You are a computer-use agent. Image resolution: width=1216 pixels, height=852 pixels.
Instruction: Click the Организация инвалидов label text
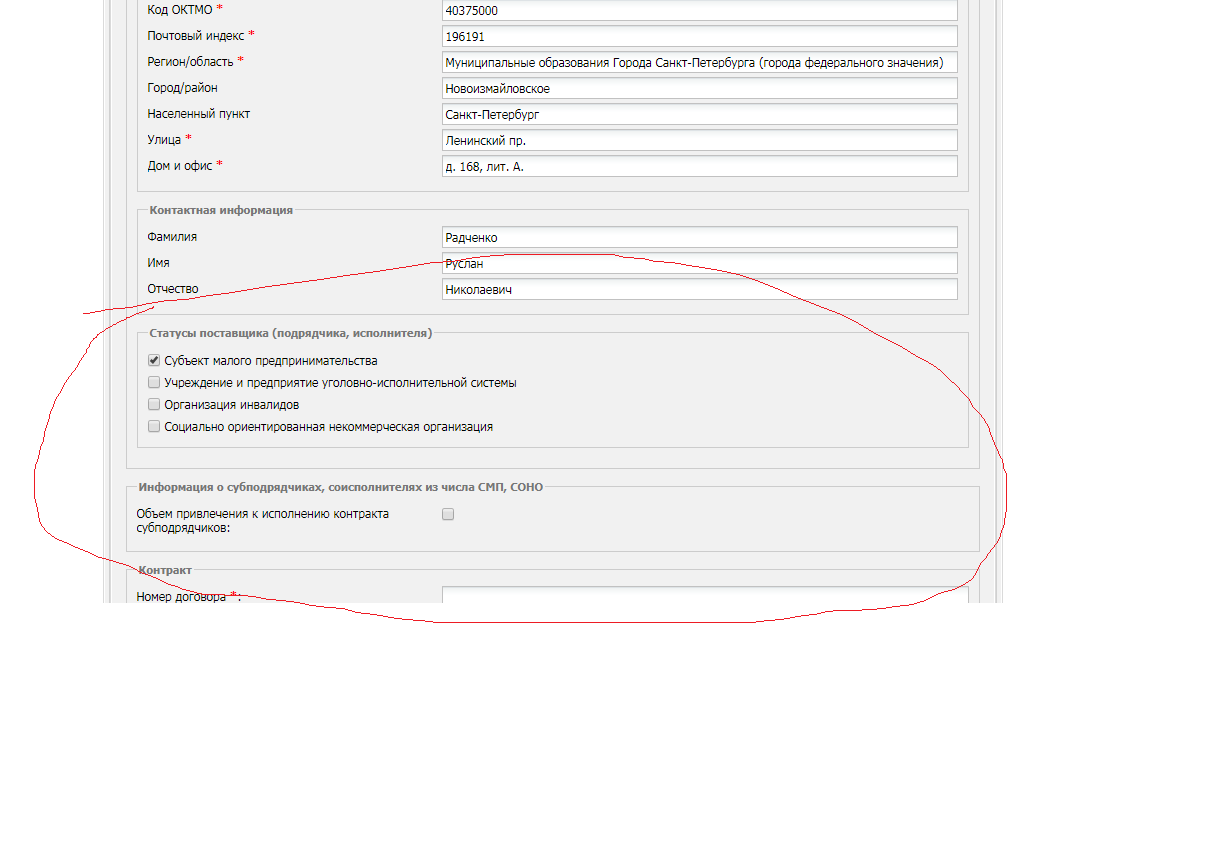click(x=232, y=405)
